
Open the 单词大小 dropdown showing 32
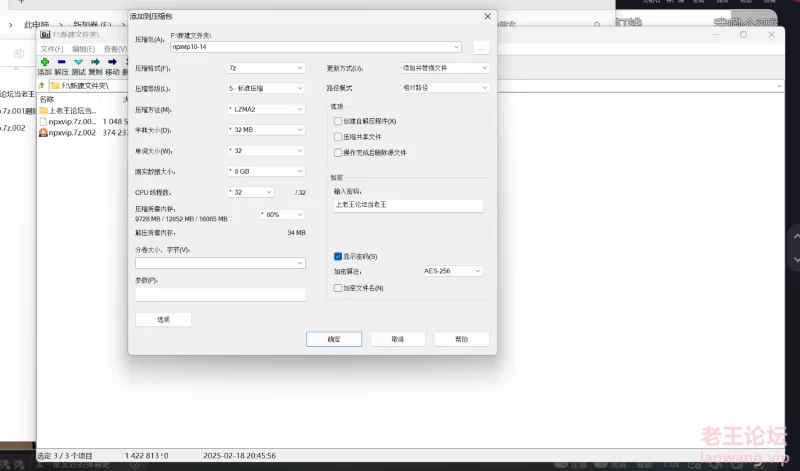tap(266, 151)
